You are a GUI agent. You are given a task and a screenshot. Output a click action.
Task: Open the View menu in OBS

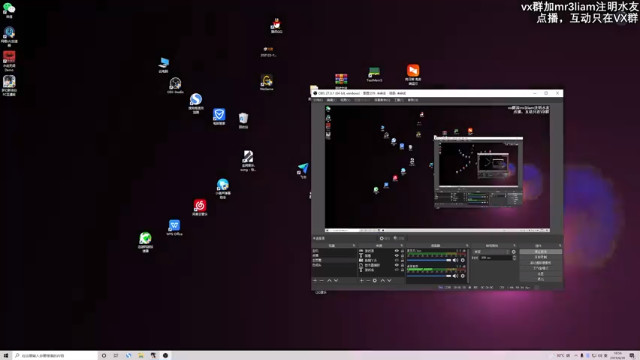click(x=345, y=100)
